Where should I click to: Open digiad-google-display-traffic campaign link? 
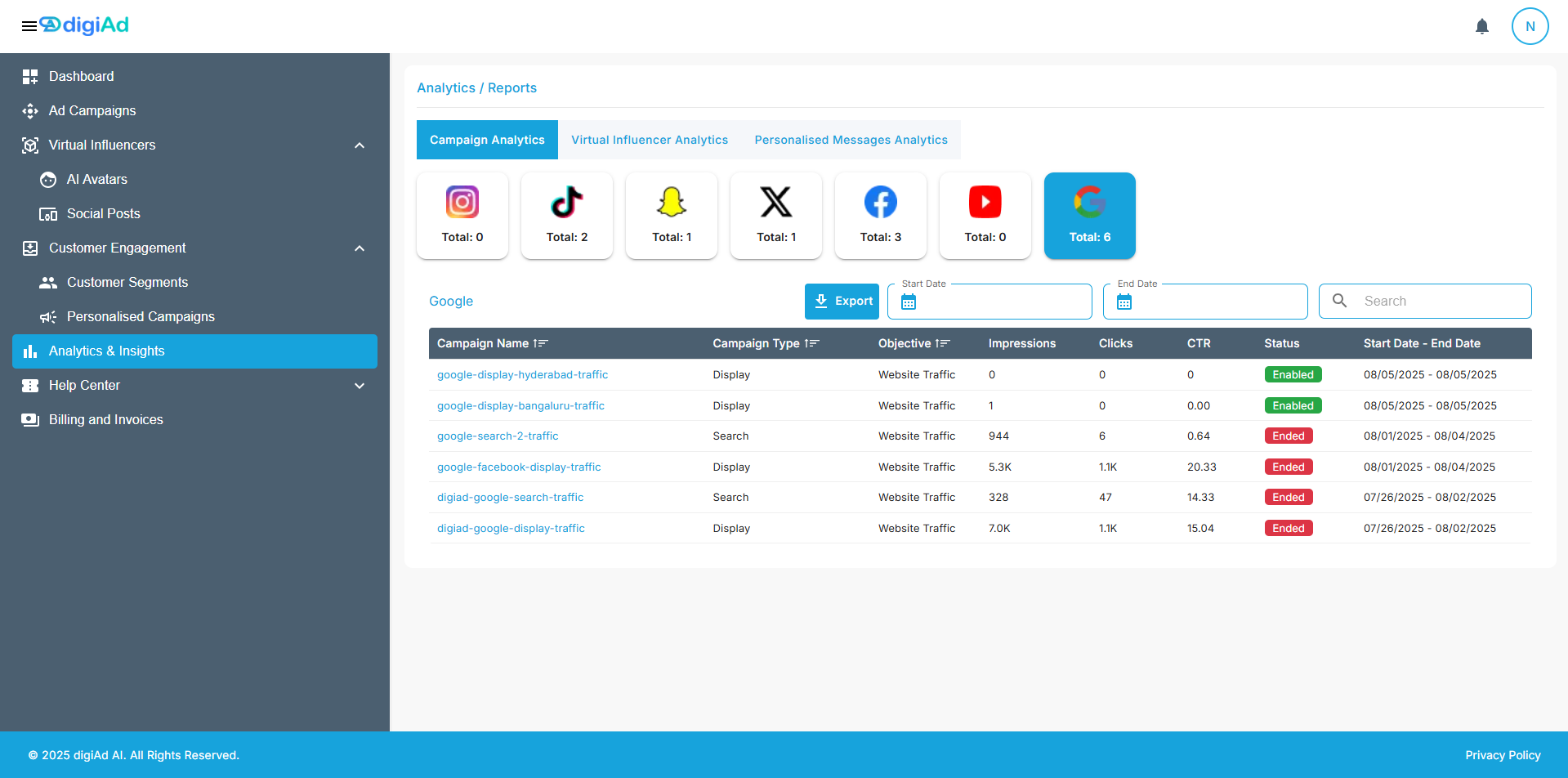[x=511, y=529]
